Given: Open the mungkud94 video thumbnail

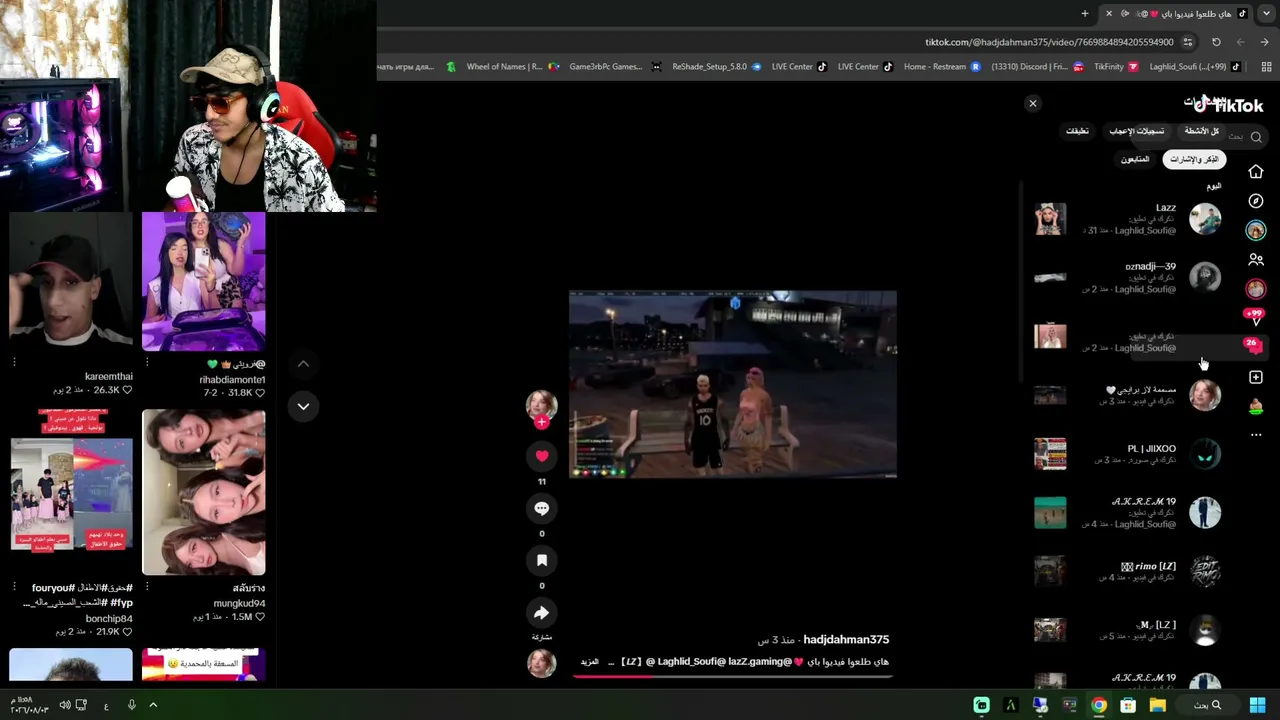Looking at the screenshot, I should 204,492.
